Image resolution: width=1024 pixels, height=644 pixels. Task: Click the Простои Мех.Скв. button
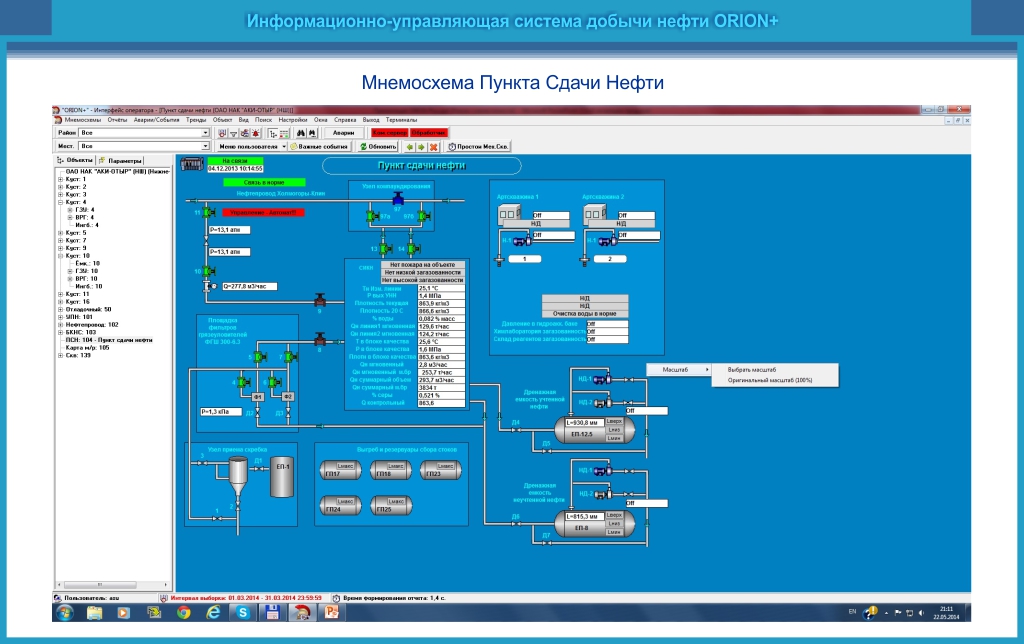pos(478,146)
